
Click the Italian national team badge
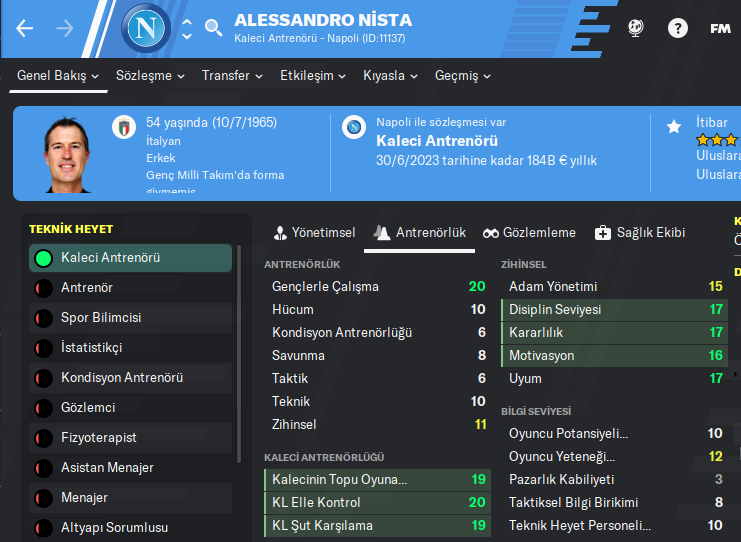coord(125,127)
